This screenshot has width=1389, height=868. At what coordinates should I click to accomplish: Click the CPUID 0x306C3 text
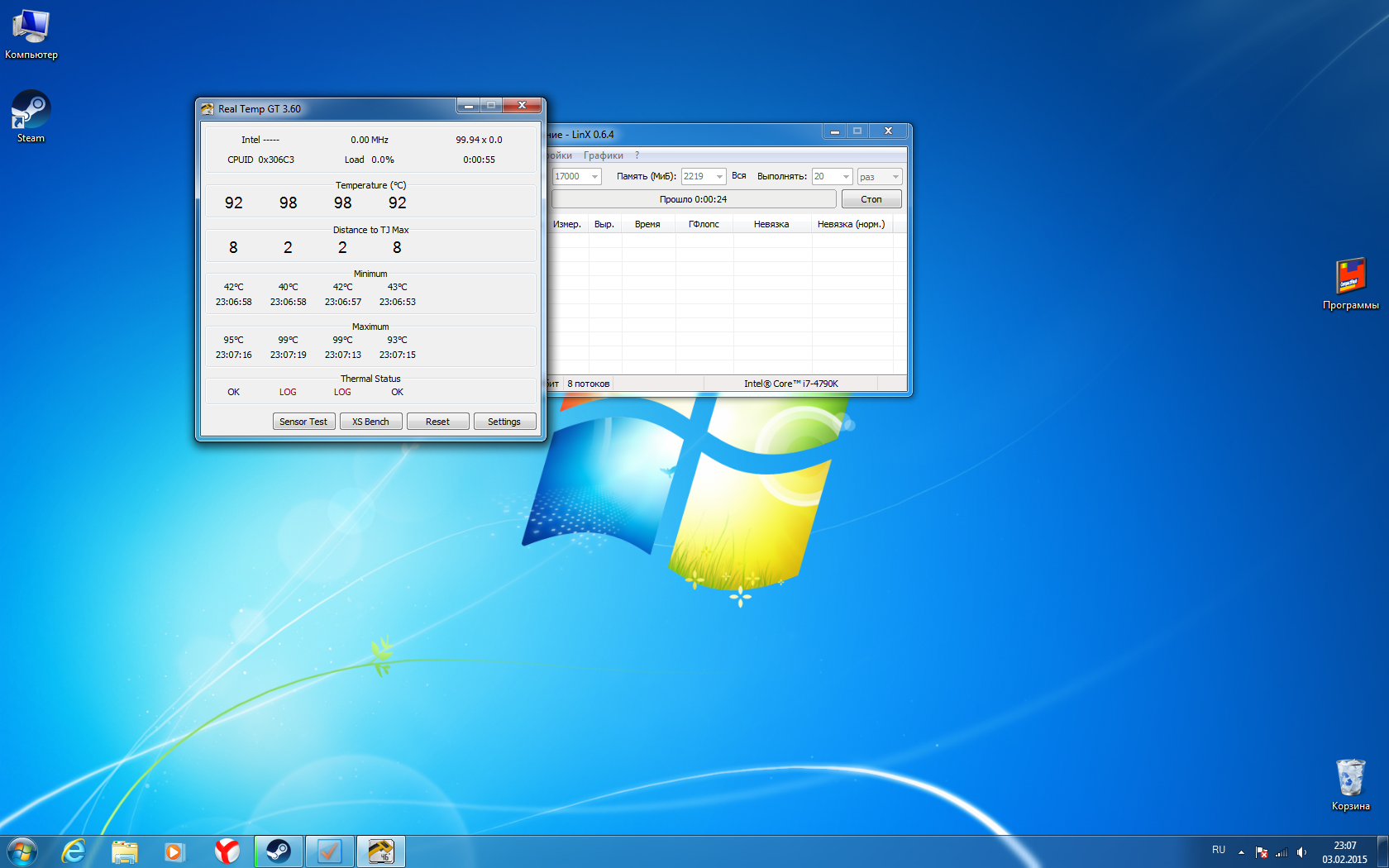(260, 160)
